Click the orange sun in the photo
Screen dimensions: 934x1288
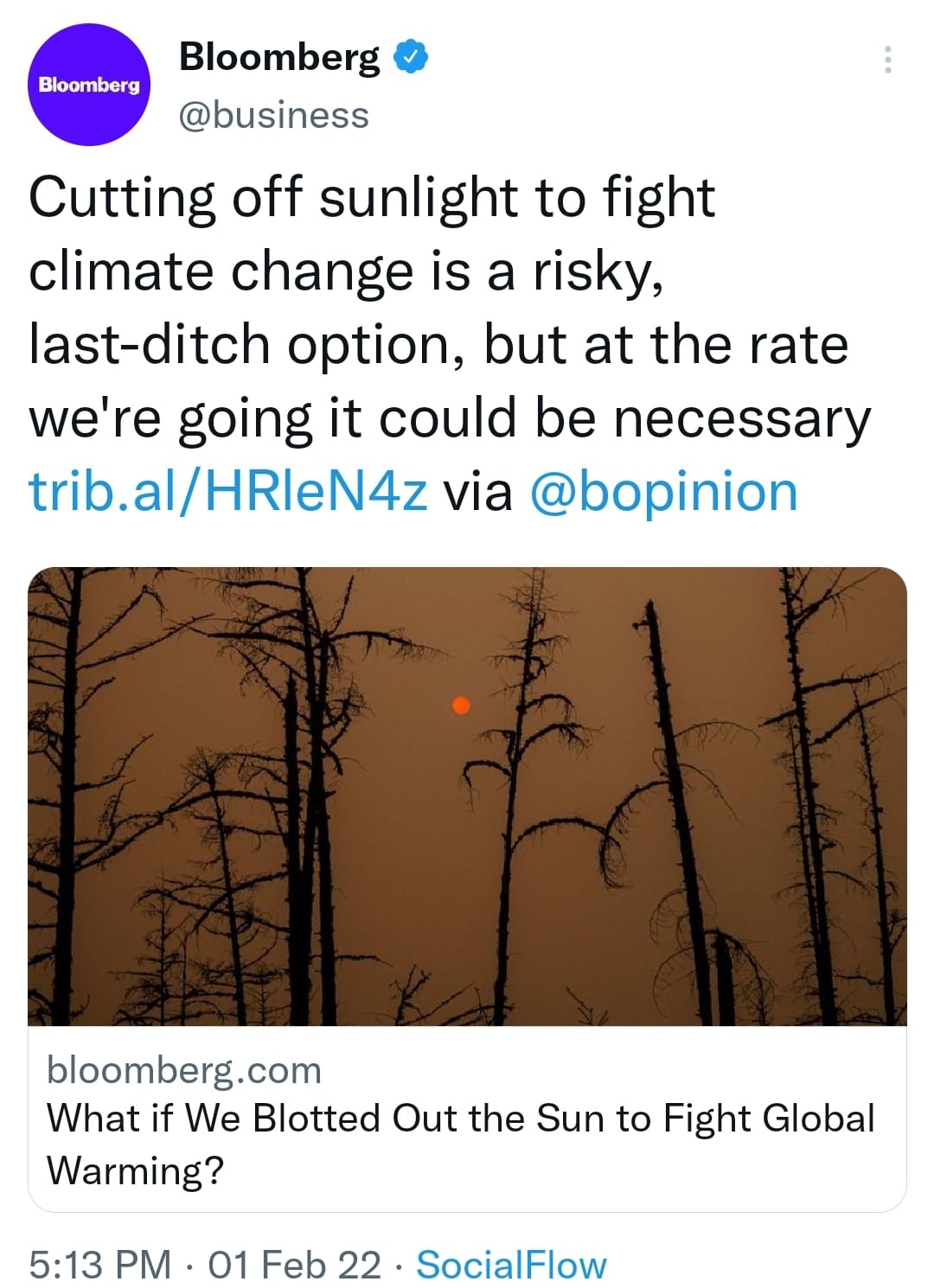[461, 705]
